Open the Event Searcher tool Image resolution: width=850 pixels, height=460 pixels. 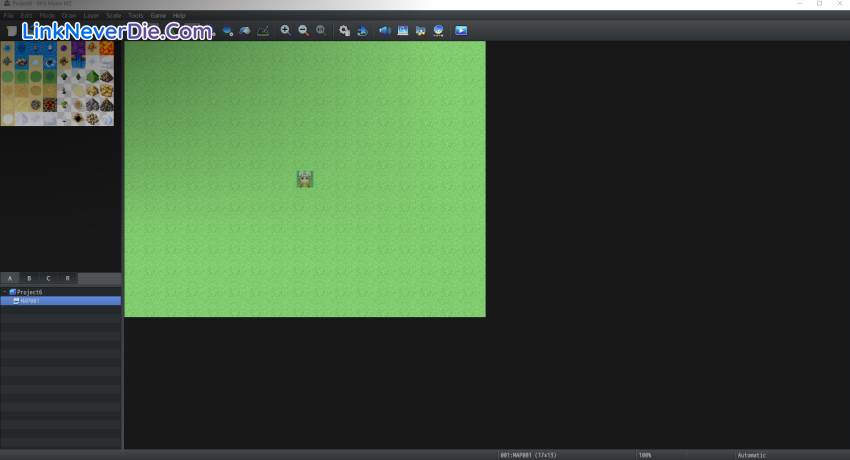click(403, 31)
